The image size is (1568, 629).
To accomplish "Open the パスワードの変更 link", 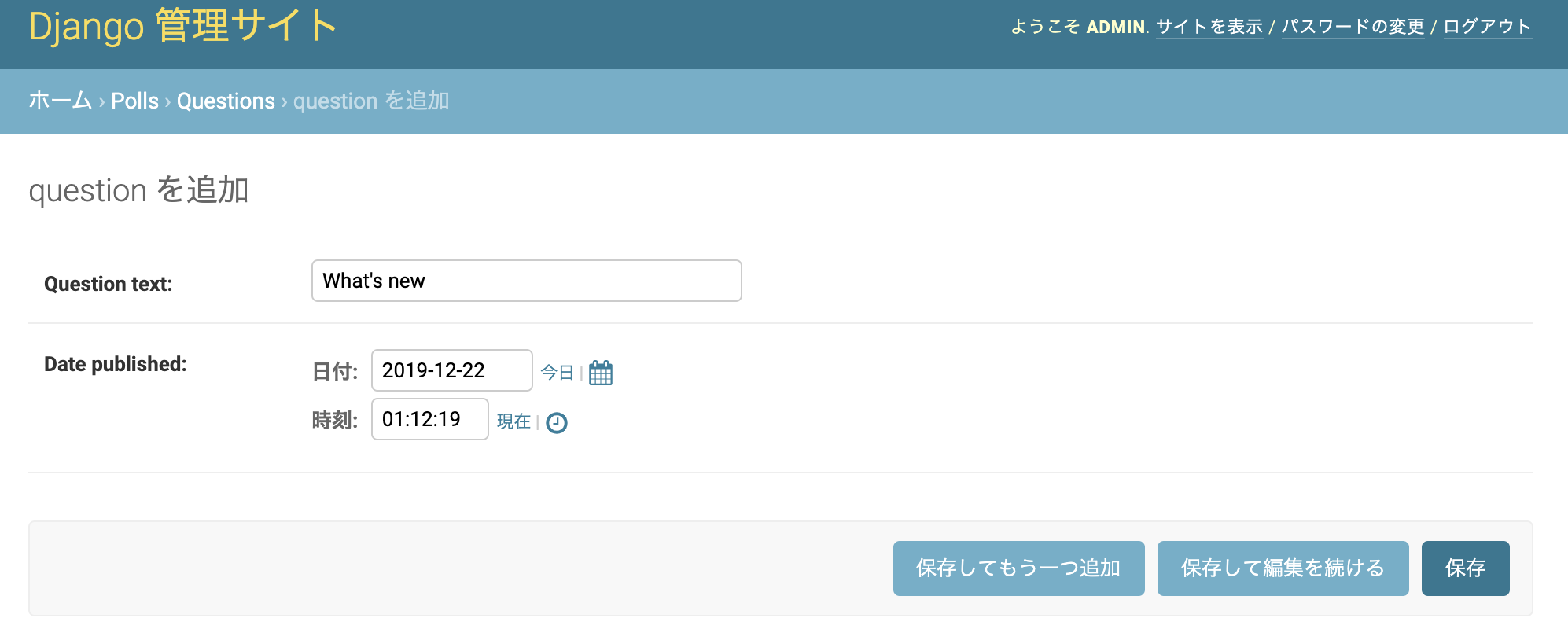I will 1353,27.
